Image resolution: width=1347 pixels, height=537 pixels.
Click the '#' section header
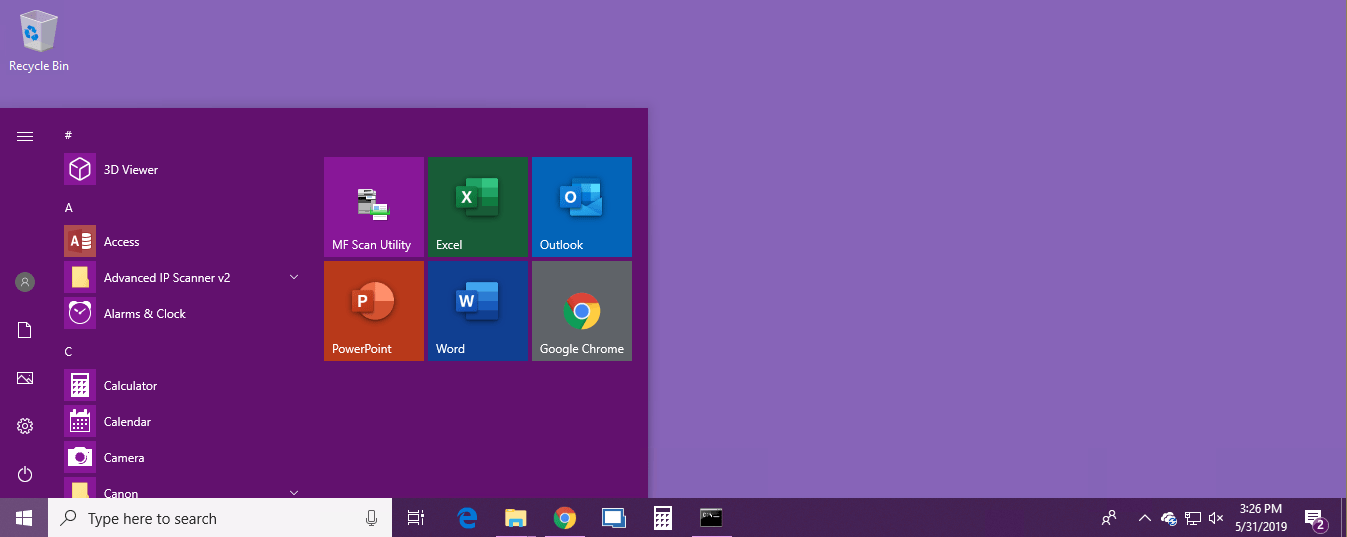[68, 135]
